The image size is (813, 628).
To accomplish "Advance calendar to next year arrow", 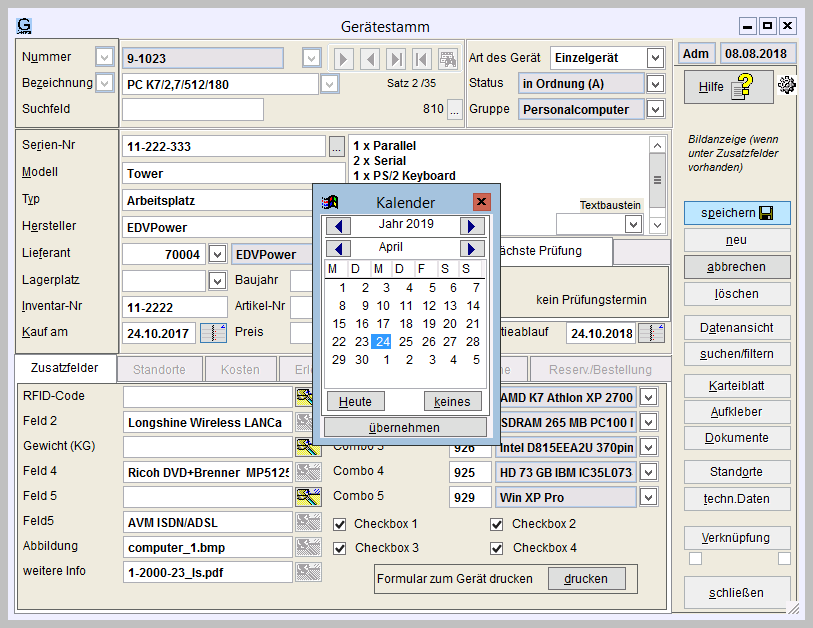I will pos(472,225).
